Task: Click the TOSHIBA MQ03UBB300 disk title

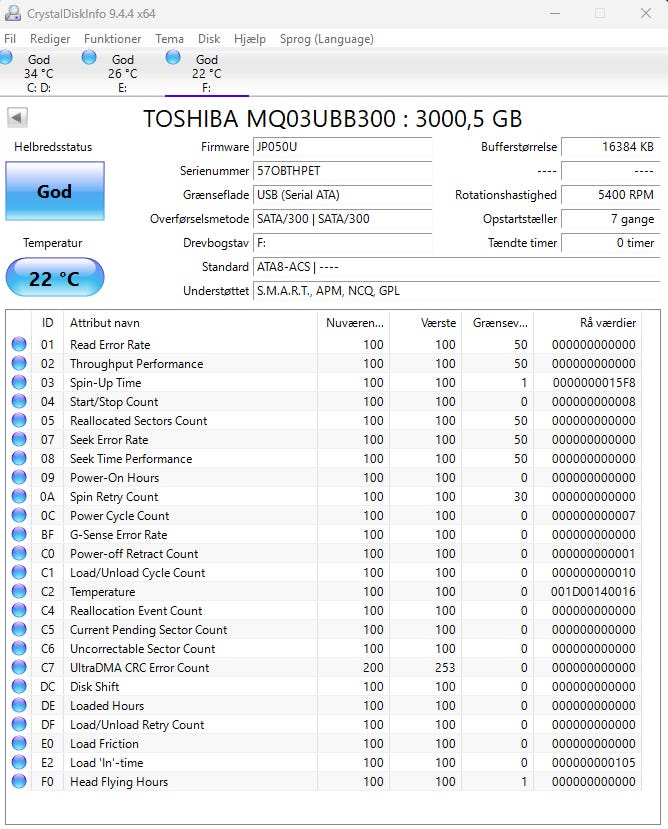Action: click(x=333, y=118)
